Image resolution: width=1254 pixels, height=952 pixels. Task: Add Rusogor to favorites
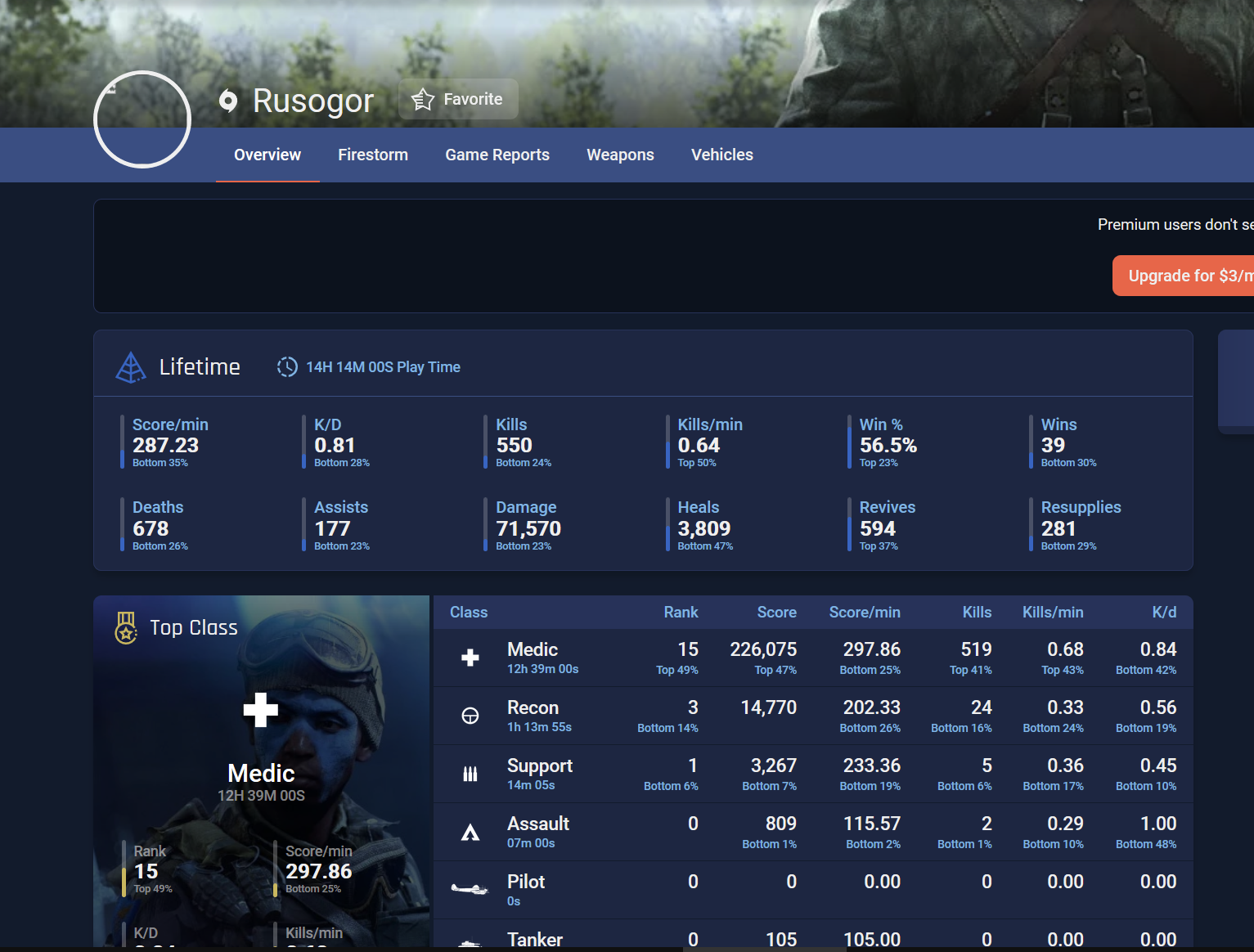[x=458, y=99]
